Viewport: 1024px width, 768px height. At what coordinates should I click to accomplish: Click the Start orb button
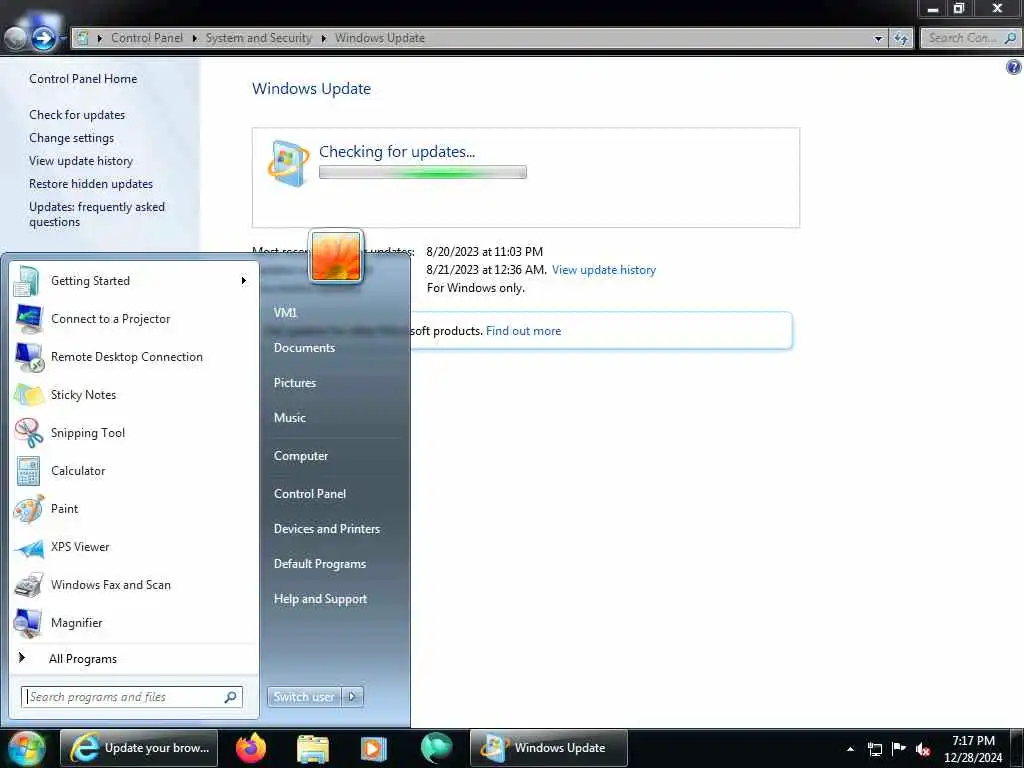pos(26,748)
